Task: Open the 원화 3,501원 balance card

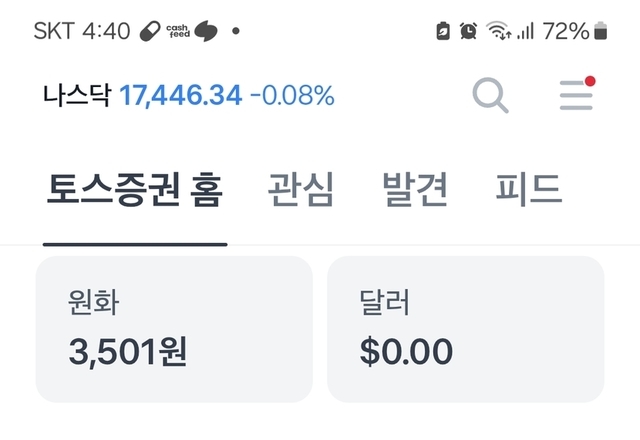Action: coord(174,329)
